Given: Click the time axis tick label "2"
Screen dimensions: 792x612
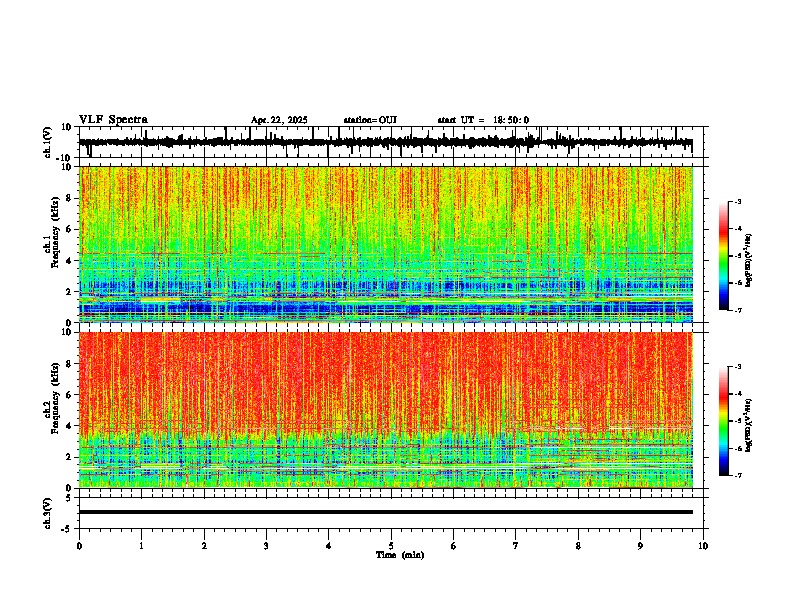Looking at the screenshot, I should [204, 546].
